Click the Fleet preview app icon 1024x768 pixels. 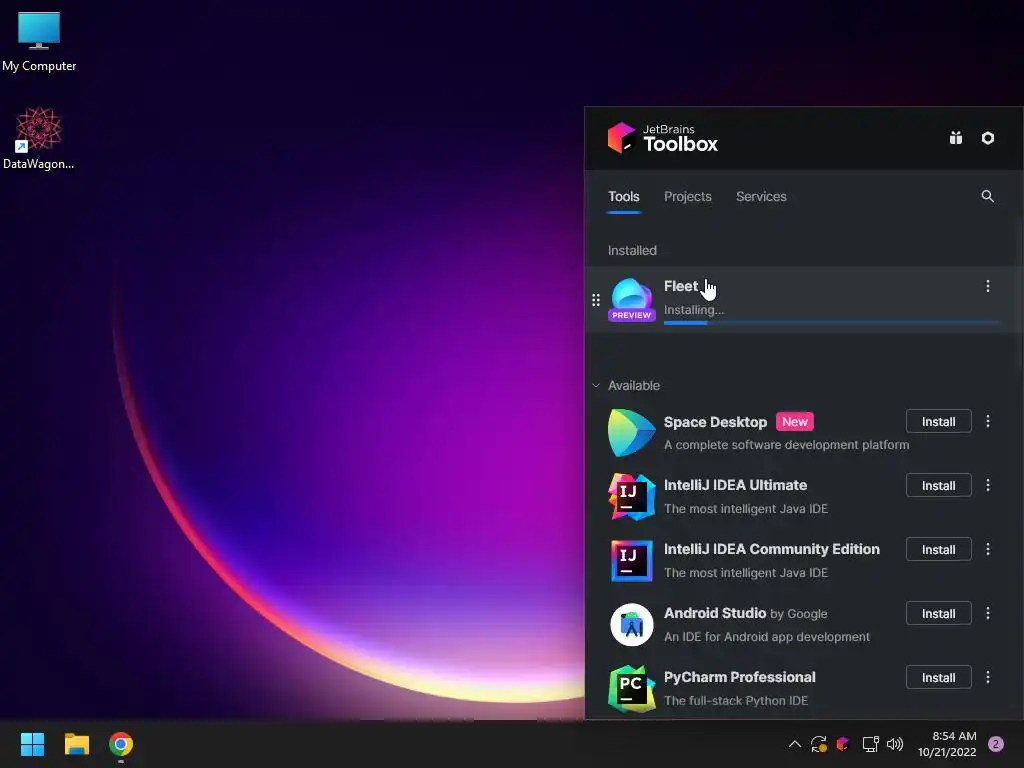(632, 300)
